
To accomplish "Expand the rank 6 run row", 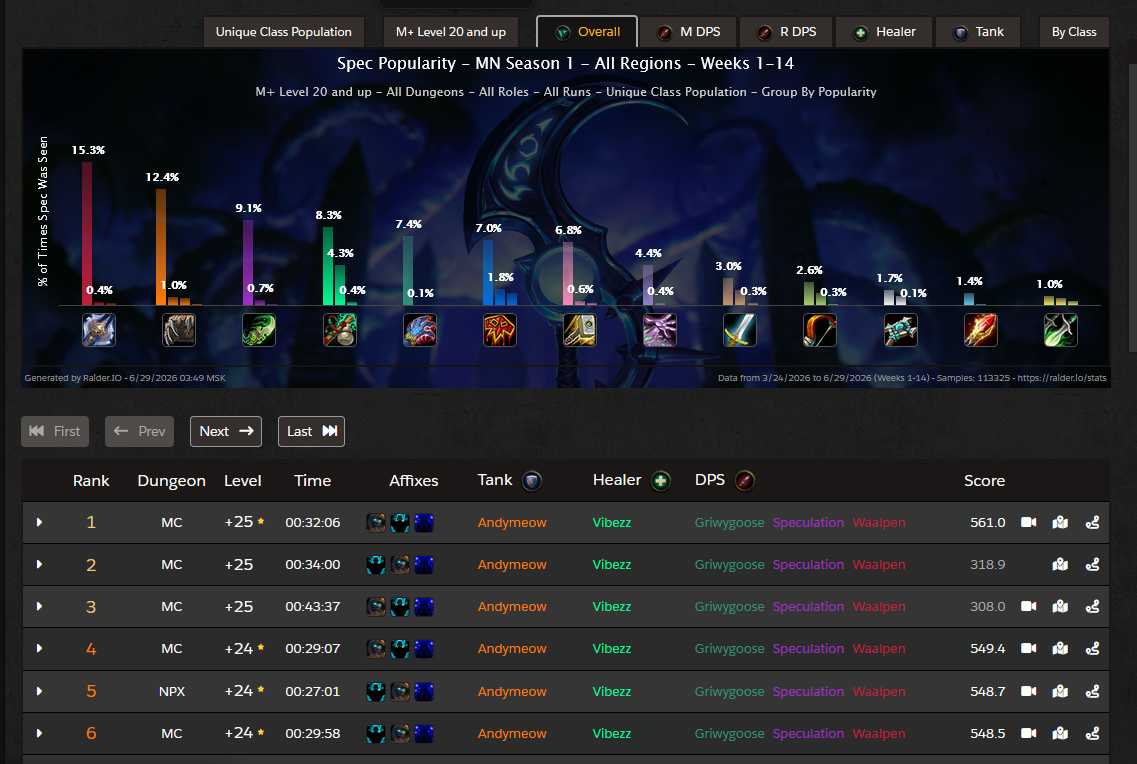I will 39,734.
